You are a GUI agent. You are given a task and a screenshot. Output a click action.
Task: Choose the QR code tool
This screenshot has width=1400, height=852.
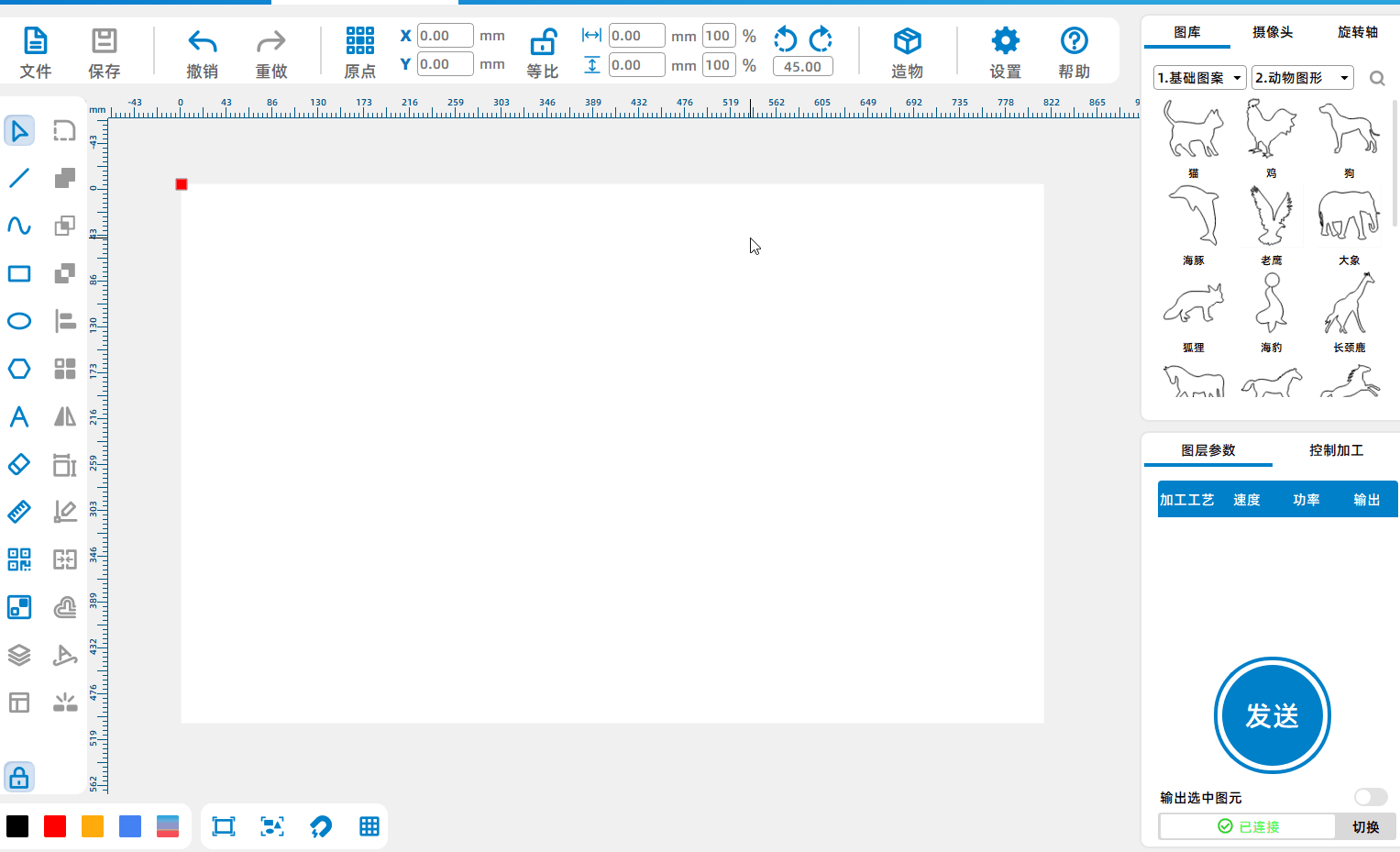(x=19, y=559)
